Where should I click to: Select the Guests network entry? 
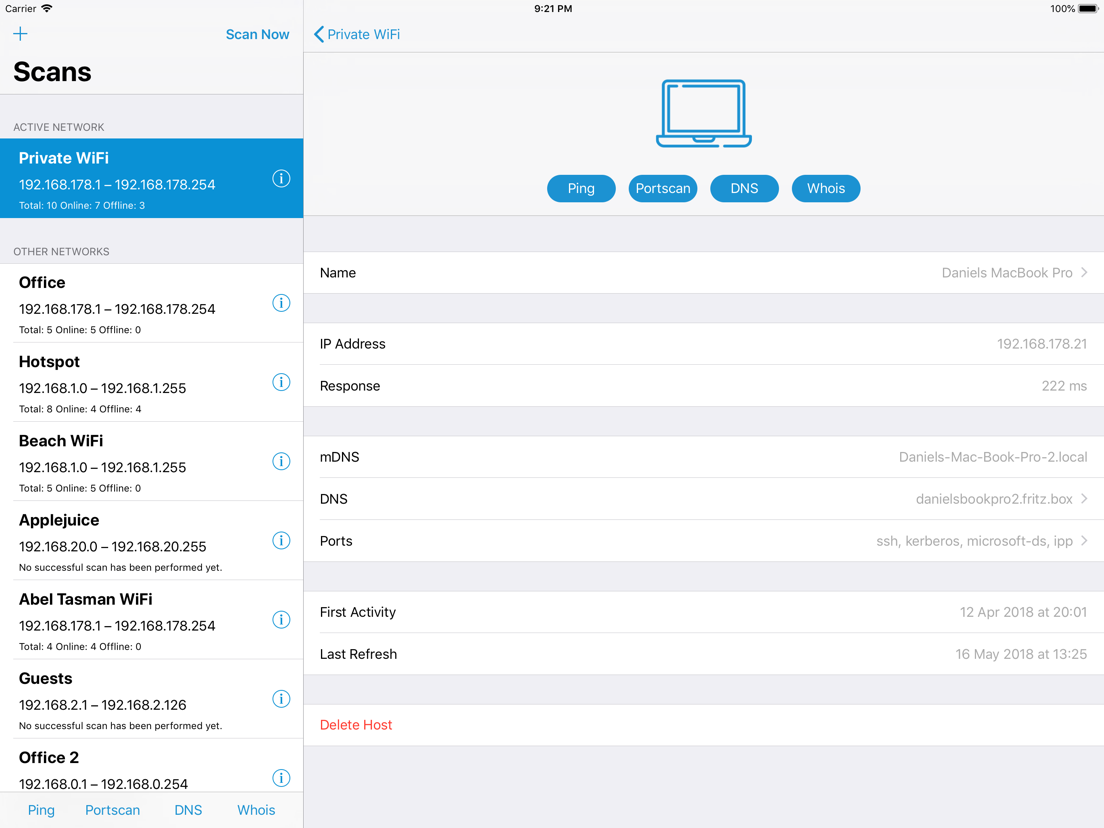click(x=151, y=699)
